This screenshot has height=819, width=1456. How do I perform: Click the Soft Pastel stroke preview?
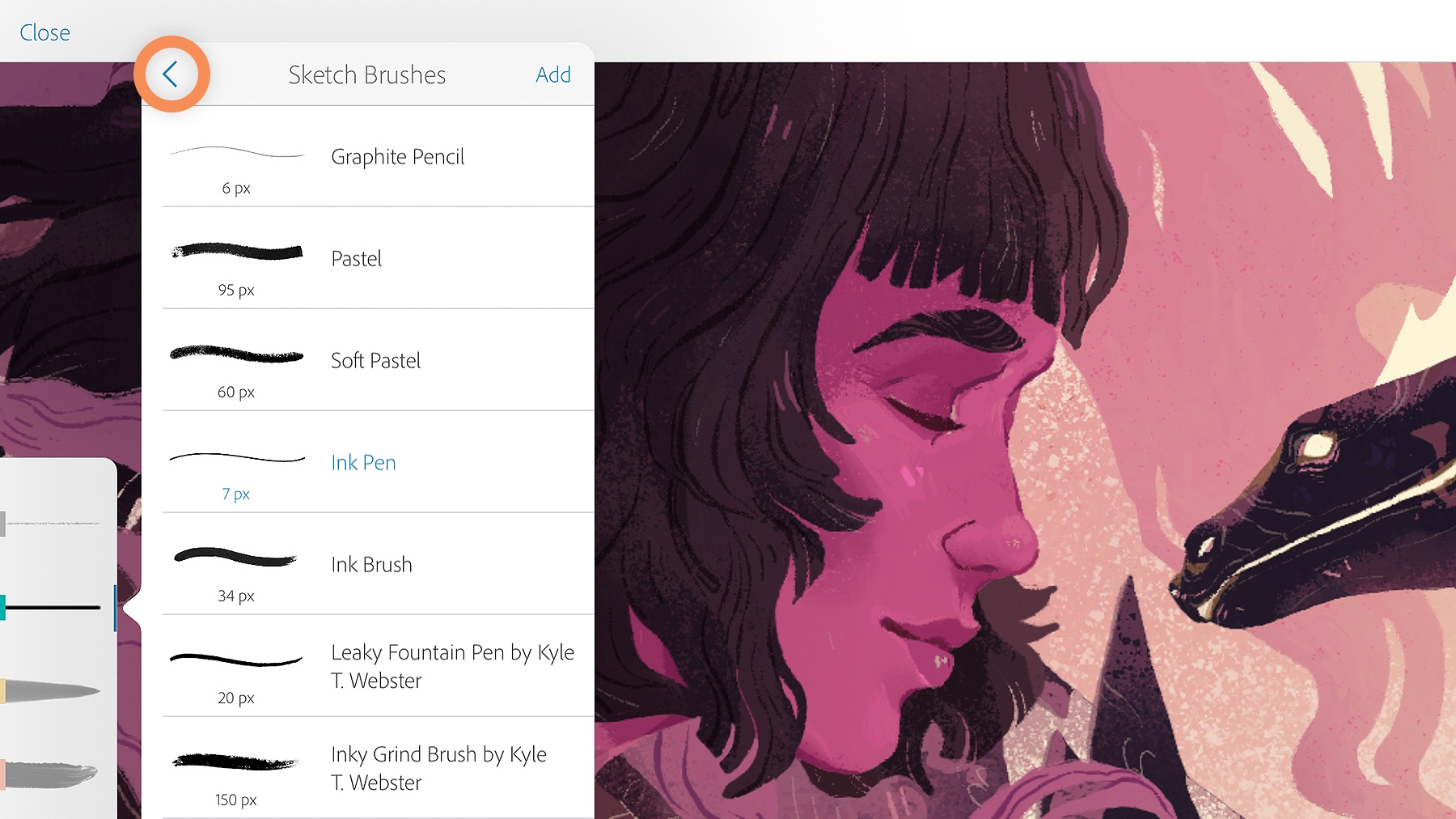[236, 354]
